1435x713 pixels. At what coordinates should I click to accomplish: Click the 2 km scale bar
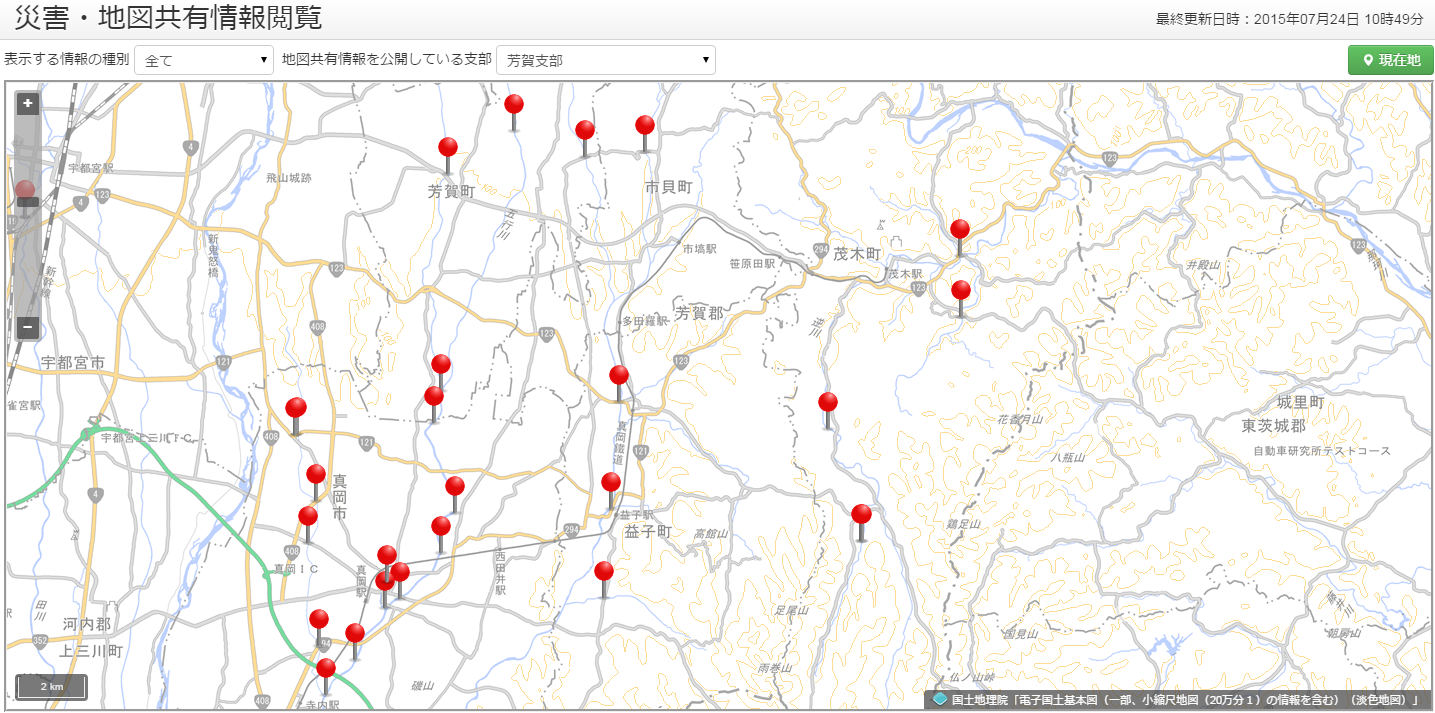click(x=51, y=687)
